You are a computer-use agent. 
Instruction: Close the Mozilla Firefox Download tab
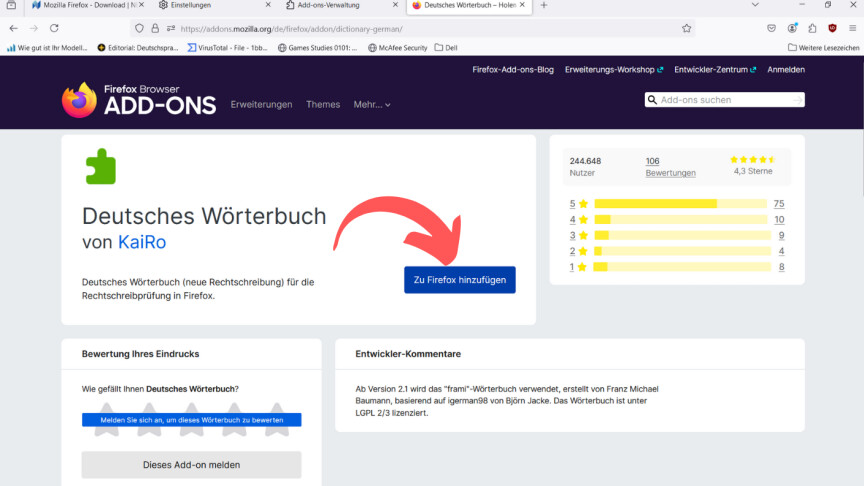coord(141,5)
